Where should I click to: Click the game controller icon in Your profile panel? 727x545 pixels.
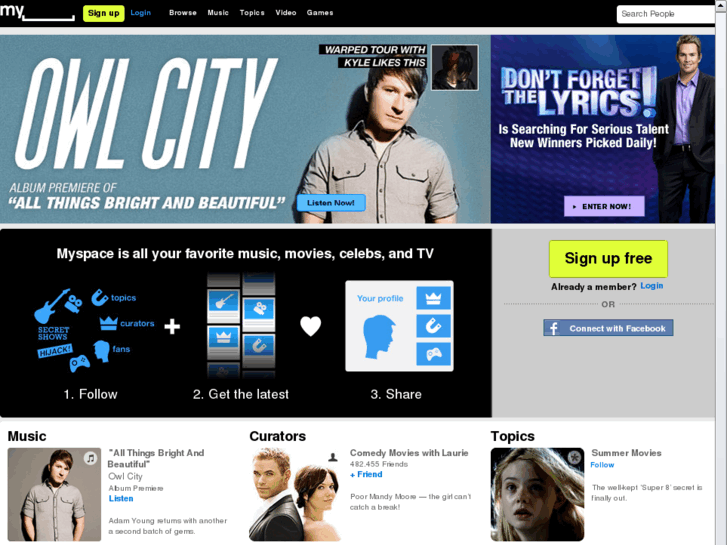pyautogui.click(x=433, y=354)
